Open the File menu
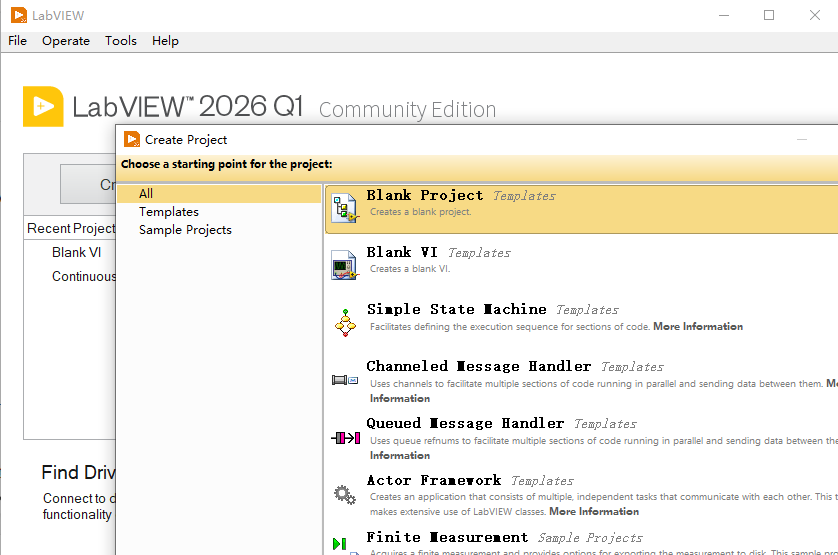Screen dimensions: 838x555 click(17, 41)
